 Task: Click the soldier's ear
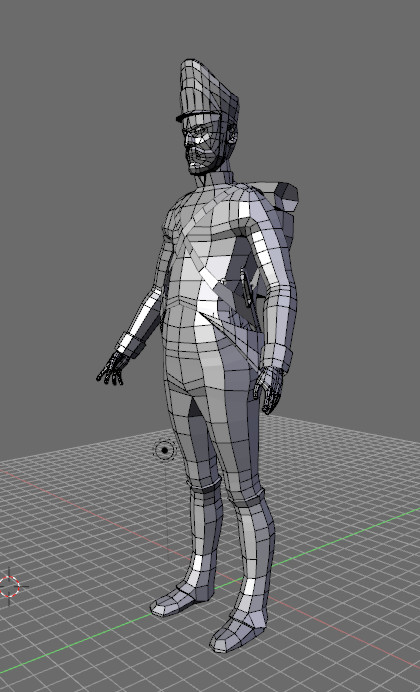(232, 133)
